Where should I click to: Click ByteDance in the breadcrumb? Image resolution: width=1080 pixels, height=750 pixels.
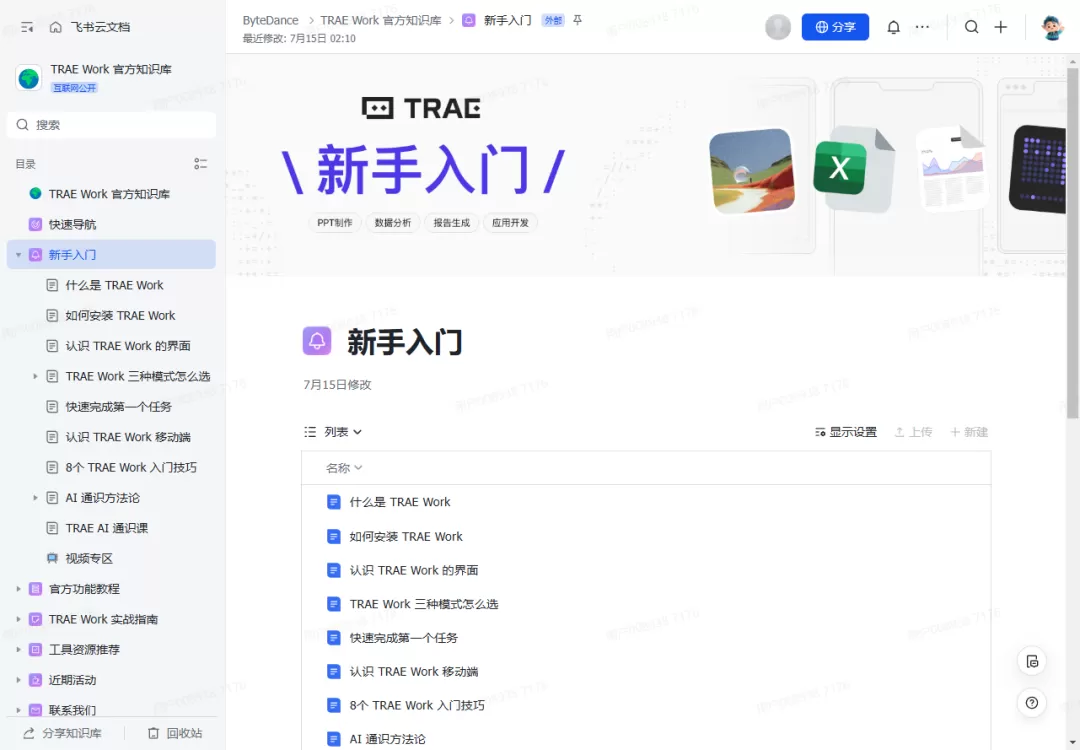(270, 20)
